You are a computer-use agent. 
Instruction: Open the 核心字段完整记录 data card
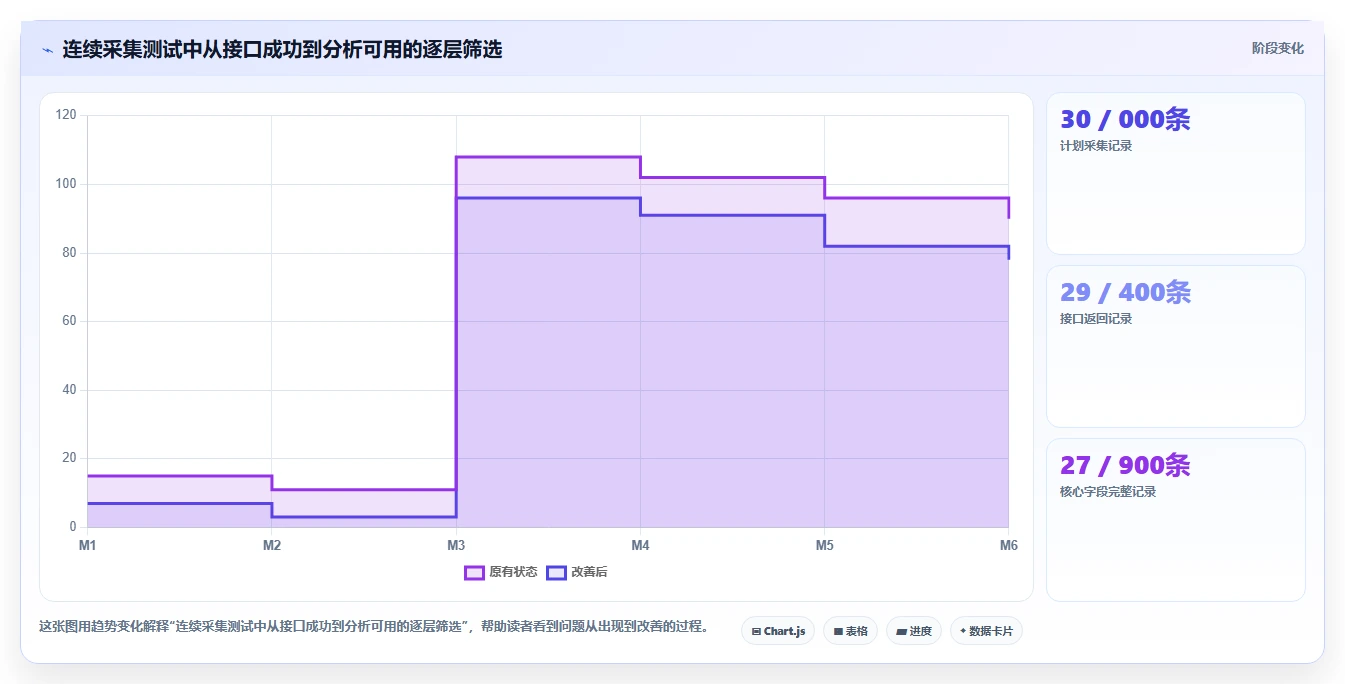pos(1176,520)
